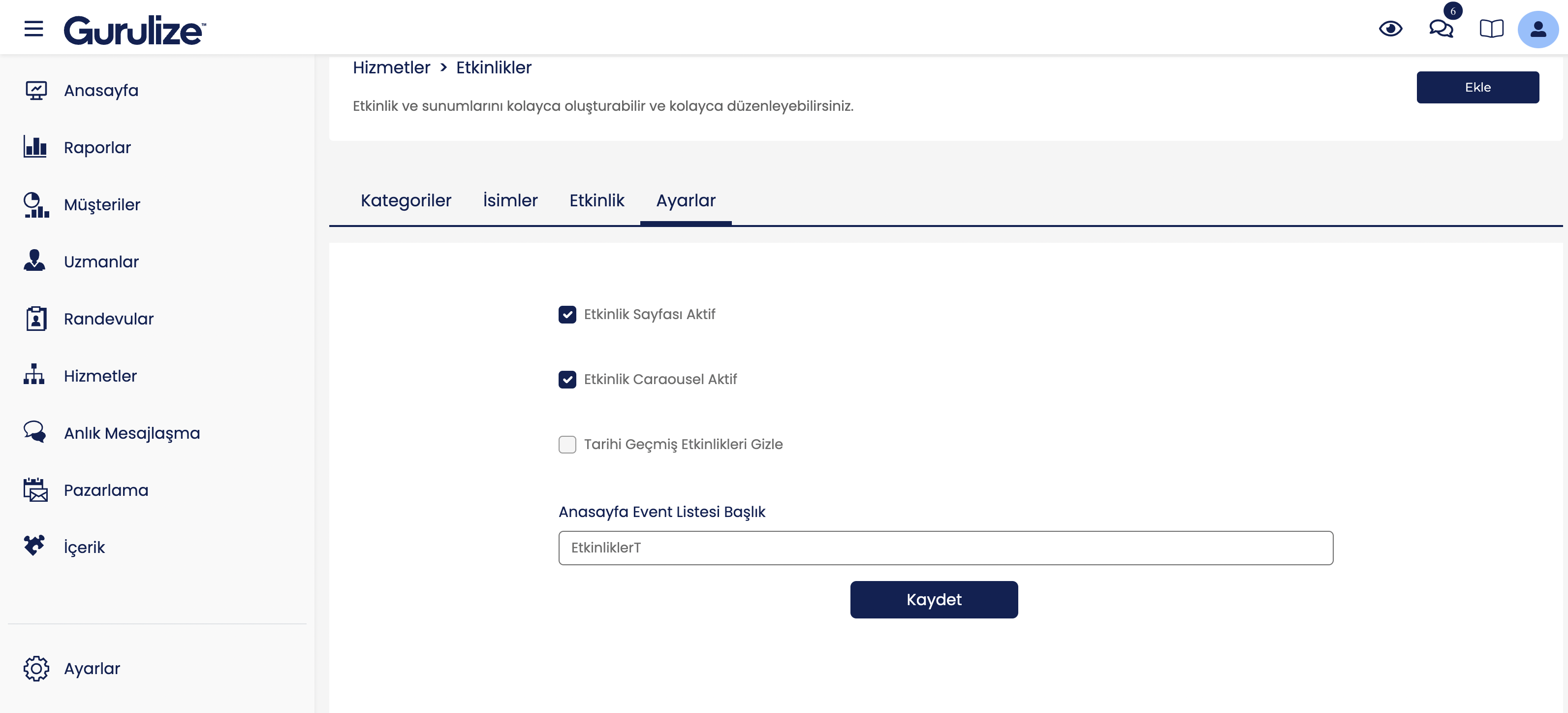Viewport: 1568px width, 713px height.
Task: Toggle Etkinlik Caraousel Aktif checkbox
Action: pos(567,379)
